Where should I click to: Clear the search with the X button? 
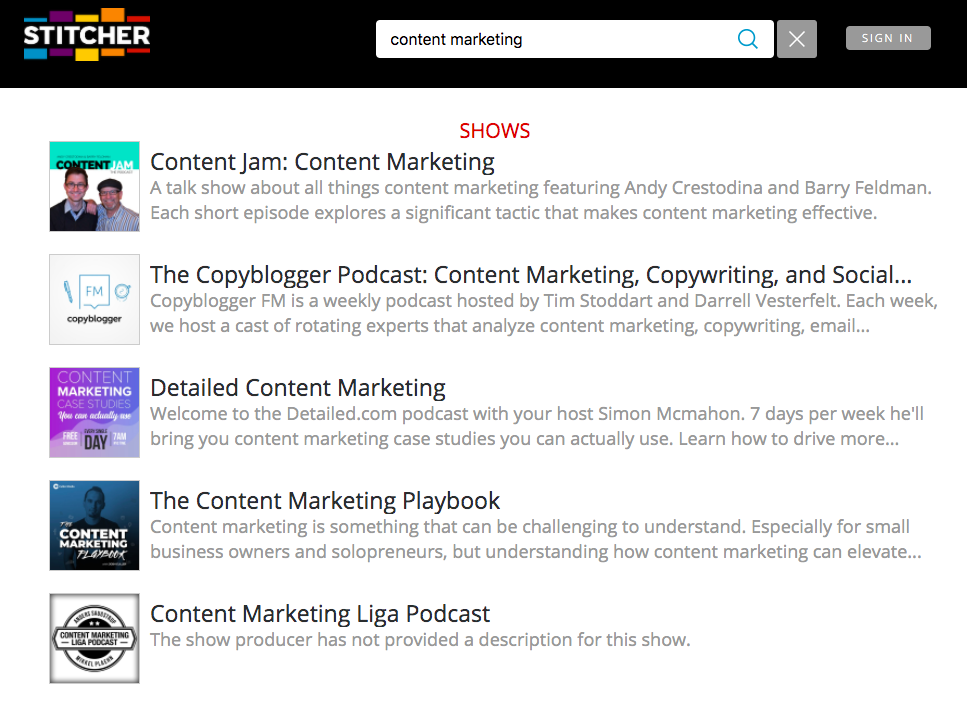tap(797, 39)
